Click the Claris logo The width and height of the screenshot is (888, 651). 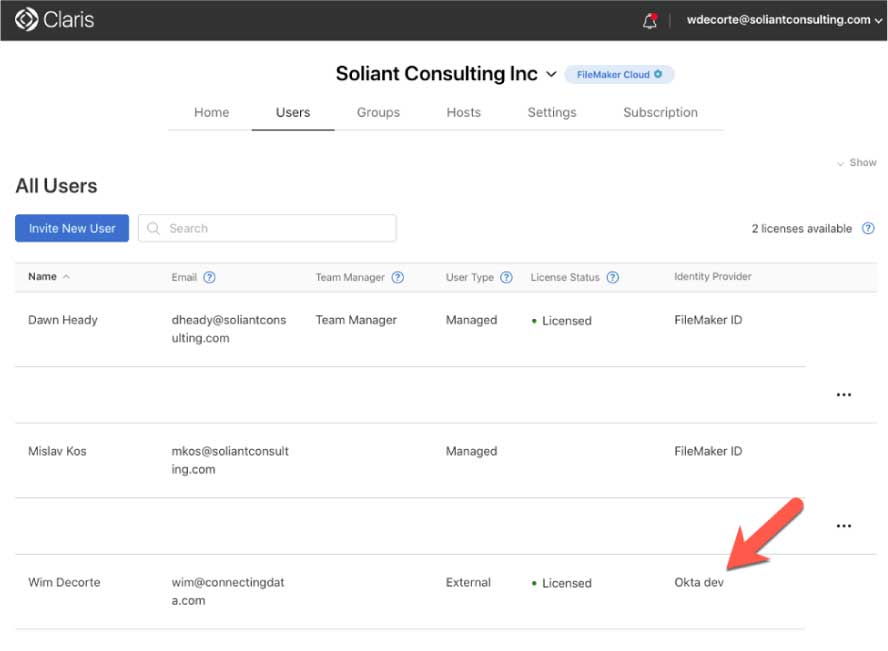54,20
